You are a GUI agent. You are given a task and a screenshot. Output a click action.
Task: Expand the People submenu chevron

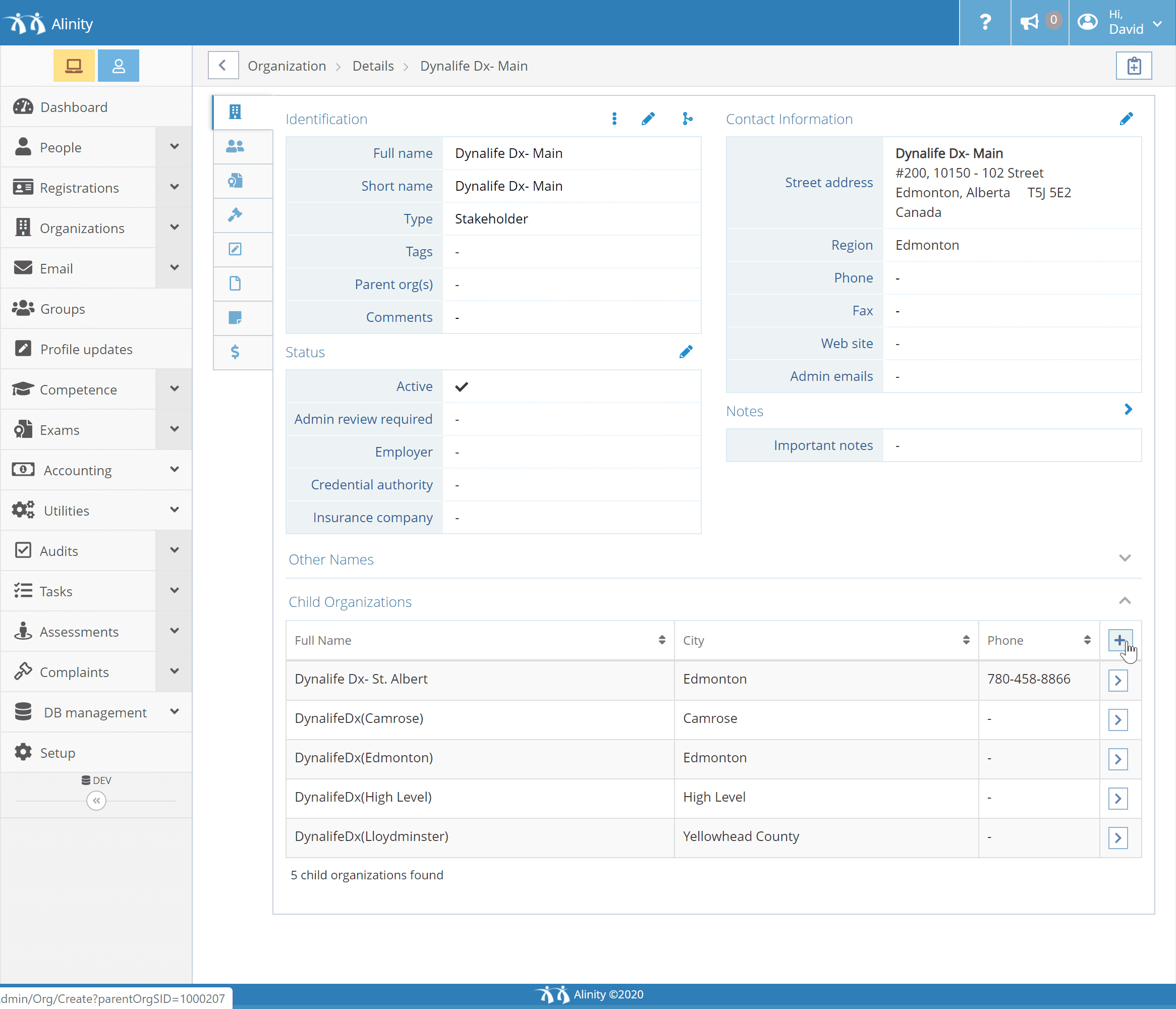coord(174,146)
